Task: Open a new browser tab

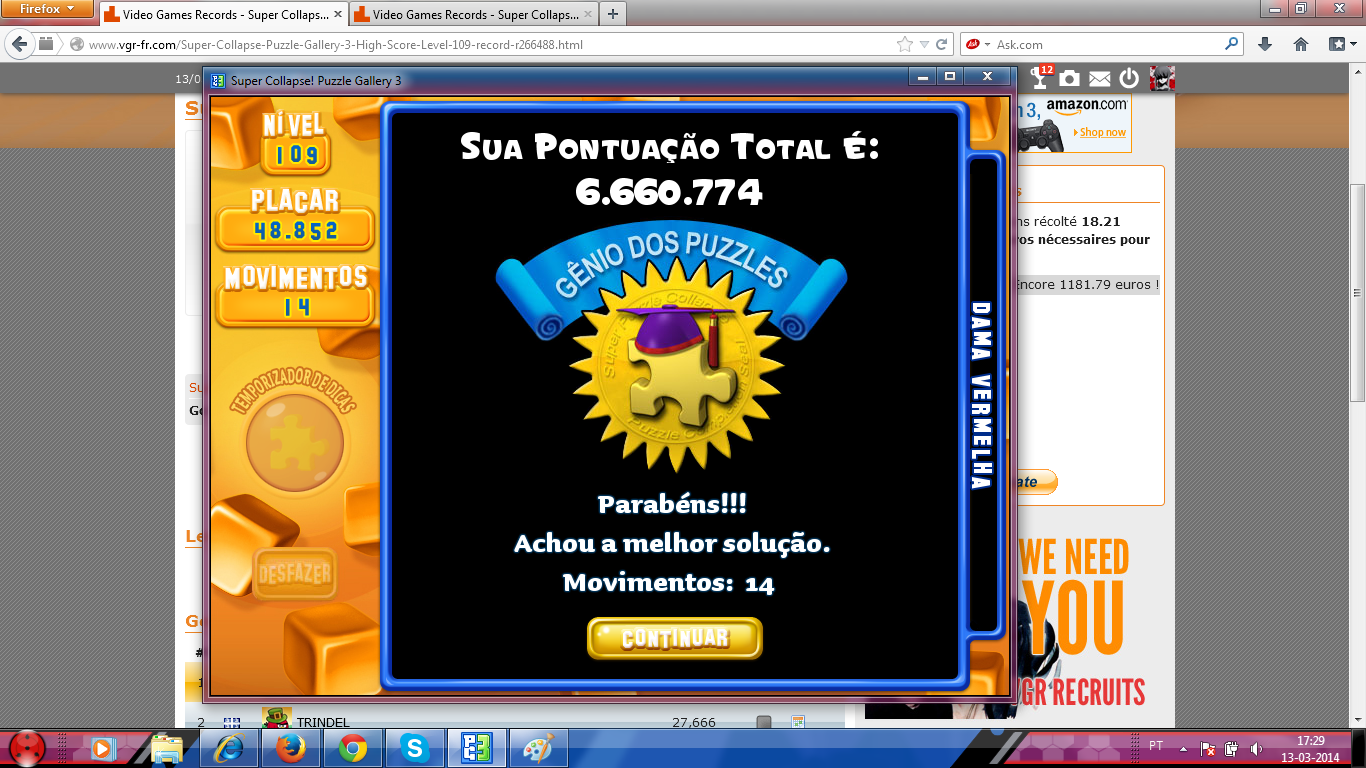Action: tap(612, 14)
